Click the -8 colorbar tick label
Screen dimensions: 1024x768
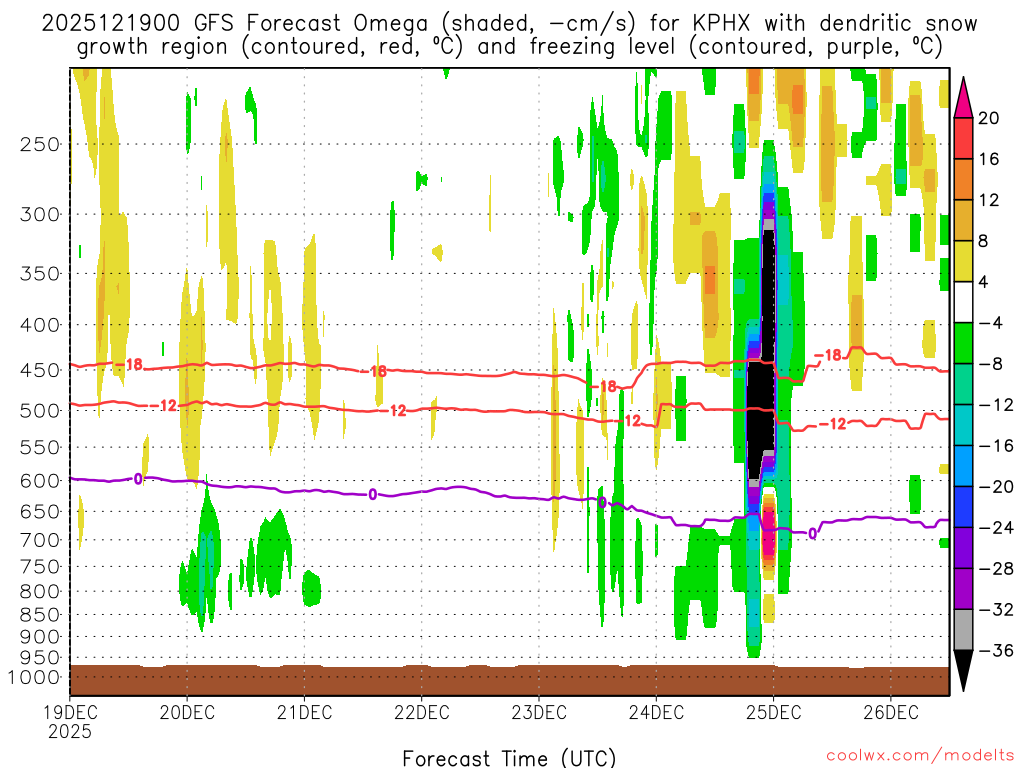coord(991,364)
